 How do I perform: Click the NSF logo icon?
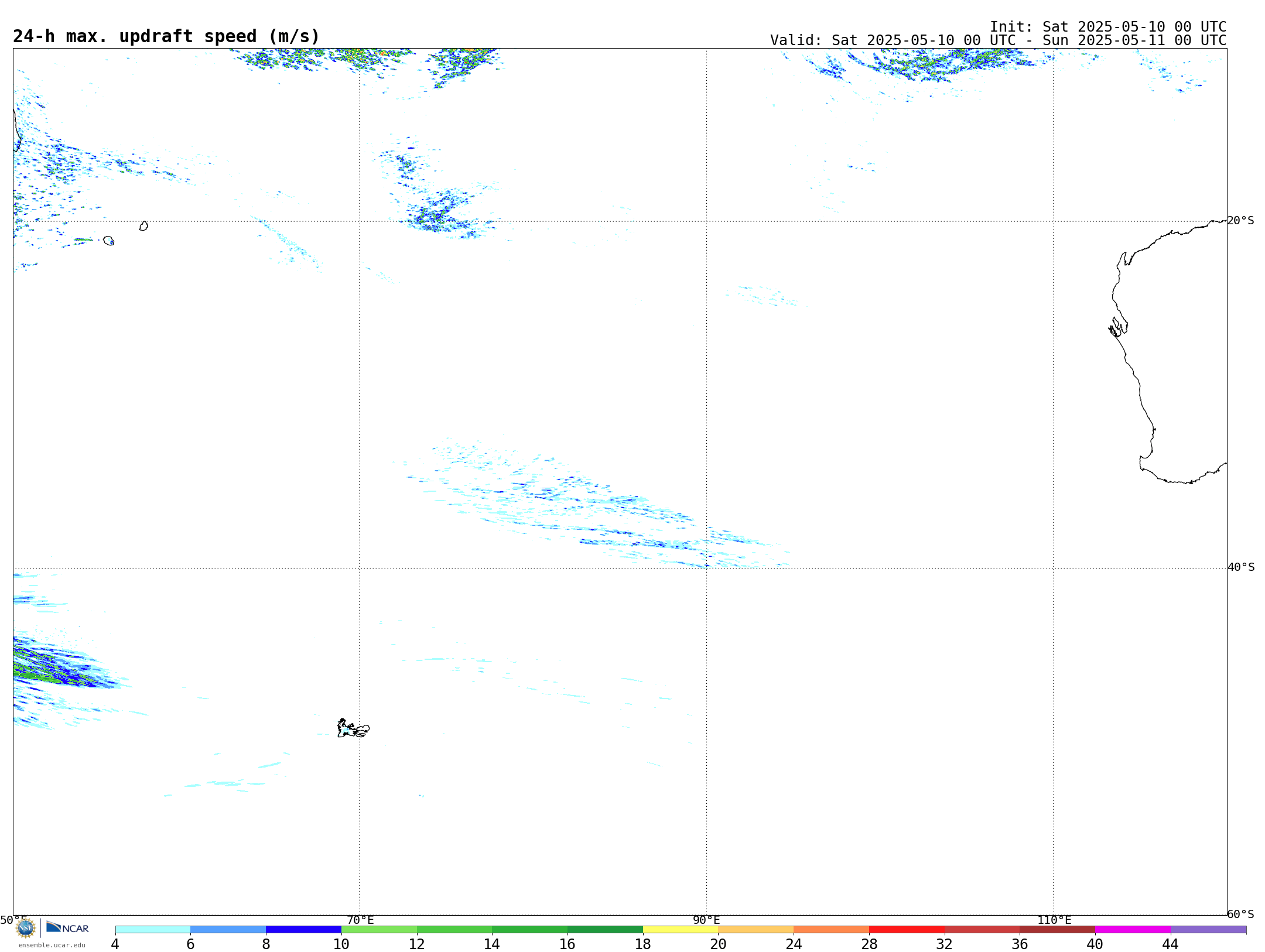(x=26, y=928)
